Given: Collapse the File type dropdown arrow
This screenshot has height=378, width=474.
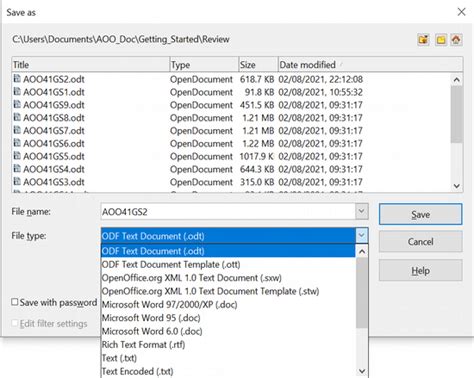Looking at the screenshot, I should click(x=362, y=236).
